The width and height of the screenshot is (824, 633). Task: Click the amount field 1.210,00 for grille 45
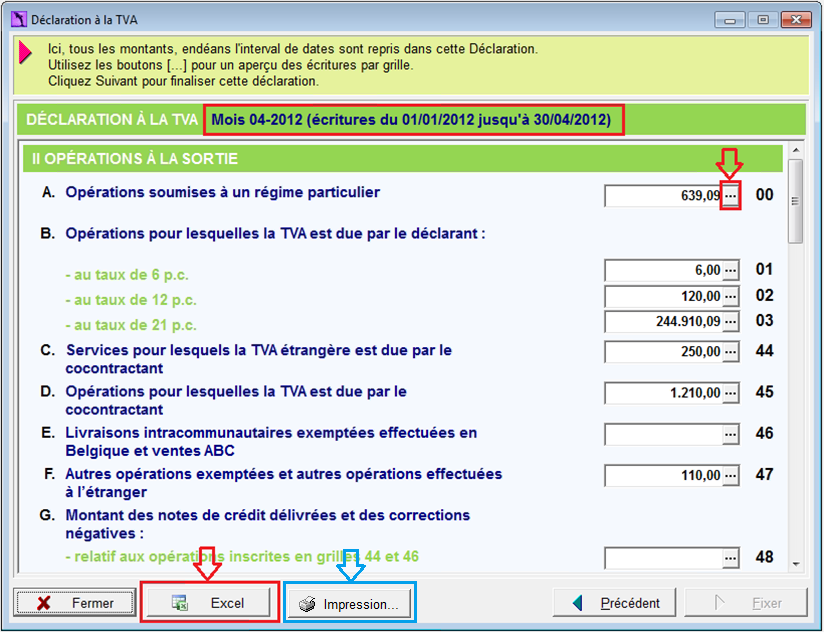(x=663, y=393)
